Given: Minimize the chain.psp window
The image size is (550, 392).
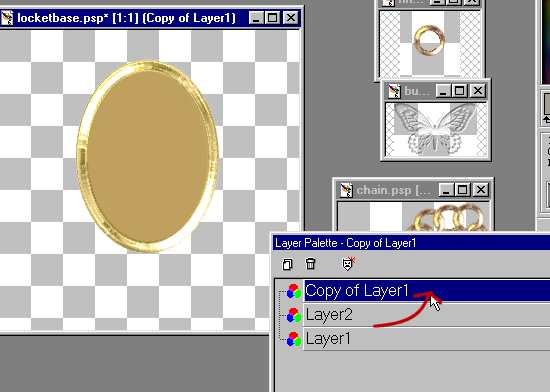Looking at the screenshot, I should click(x=446, y=190).
